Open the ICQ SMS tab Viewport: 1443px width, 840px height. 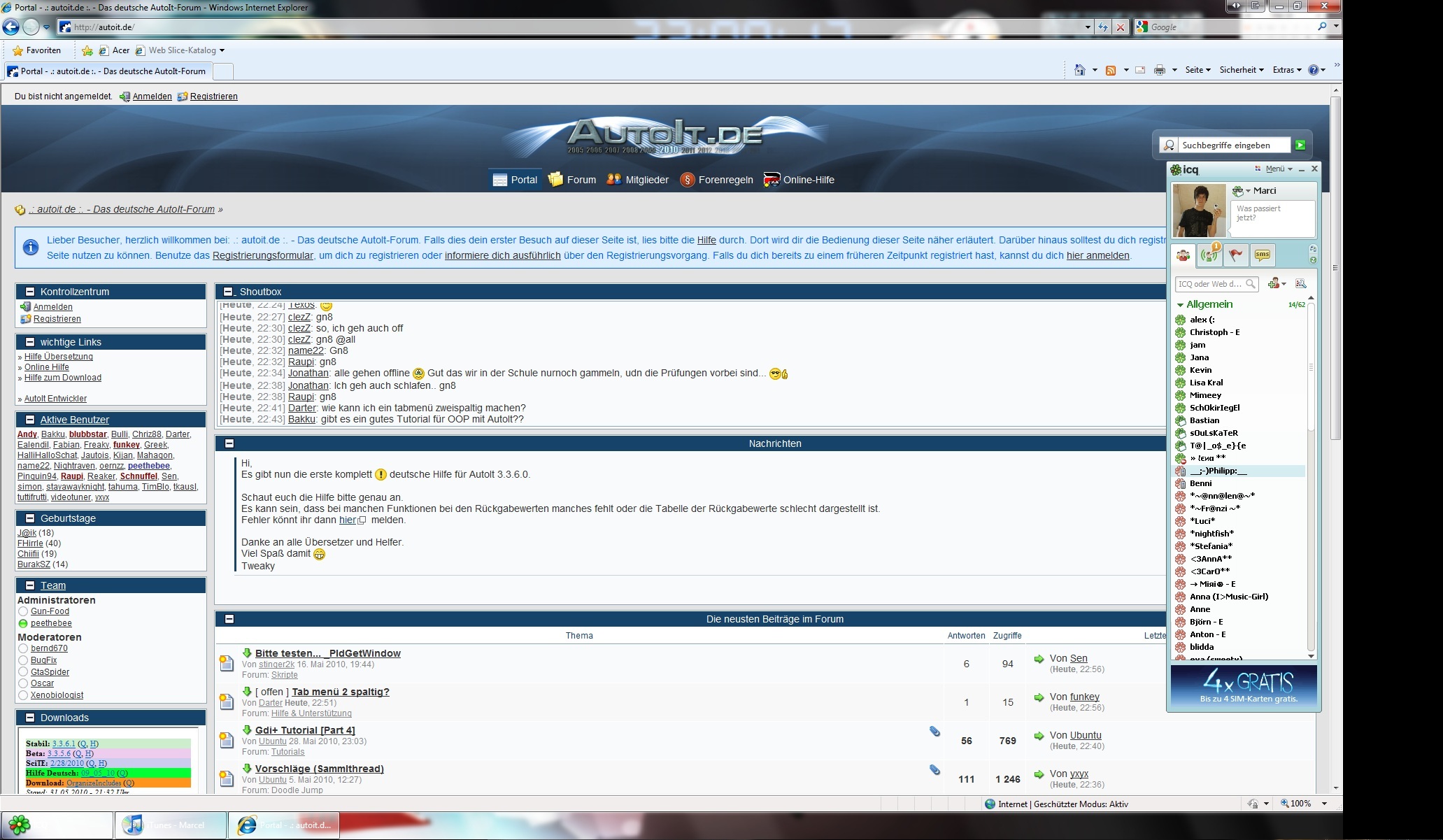click(1262, 255)
